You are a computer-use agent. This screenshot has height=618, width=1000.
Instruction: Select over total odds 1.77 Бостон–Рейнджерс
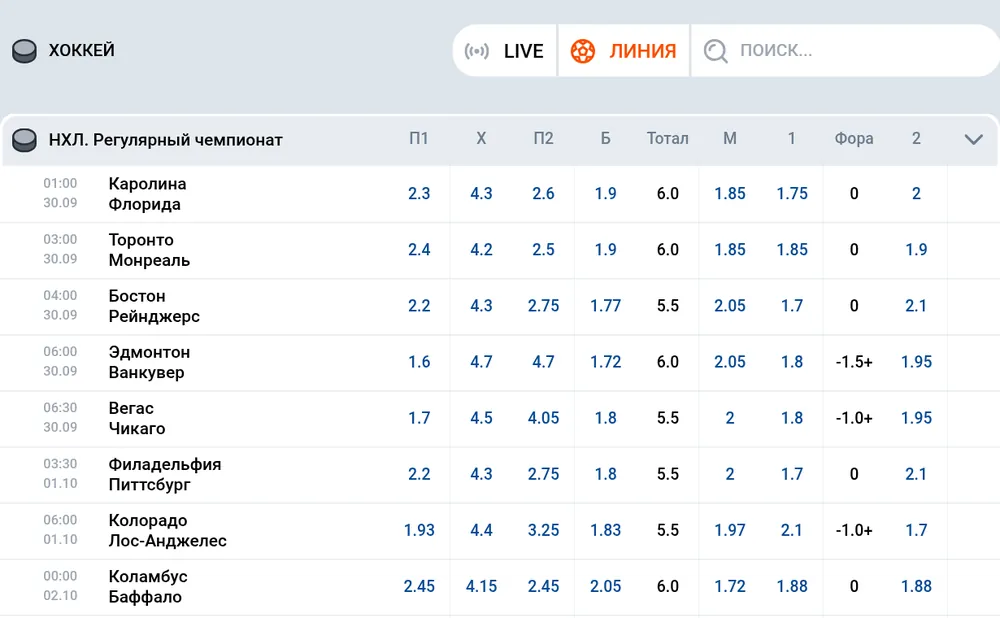[x=605, y=305]
